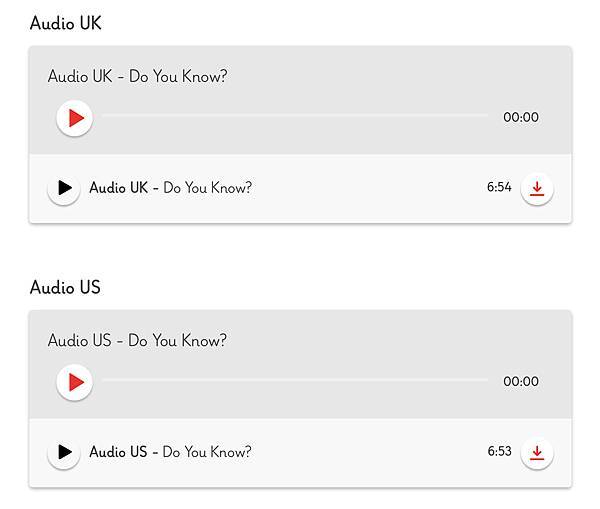The image size is (600, 509).
Task: Seek to the end of Audio US progress bar
Action: click(x=487, y=380)
